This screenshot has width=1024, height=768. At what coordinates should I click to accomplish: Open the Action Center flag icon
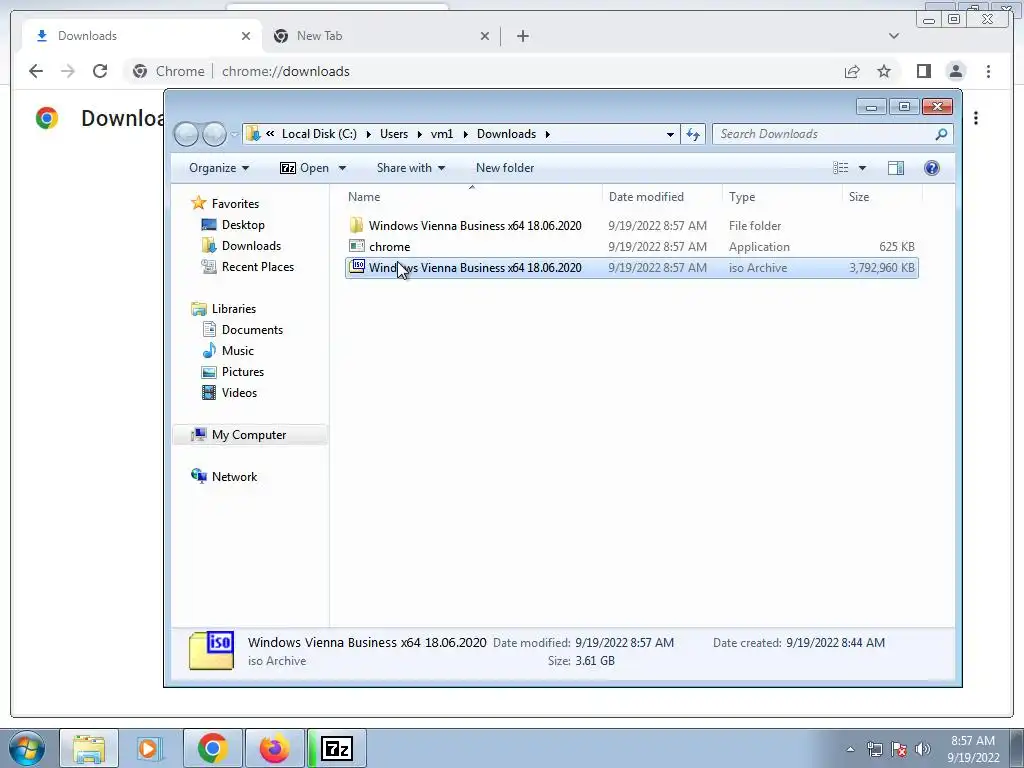899,749
